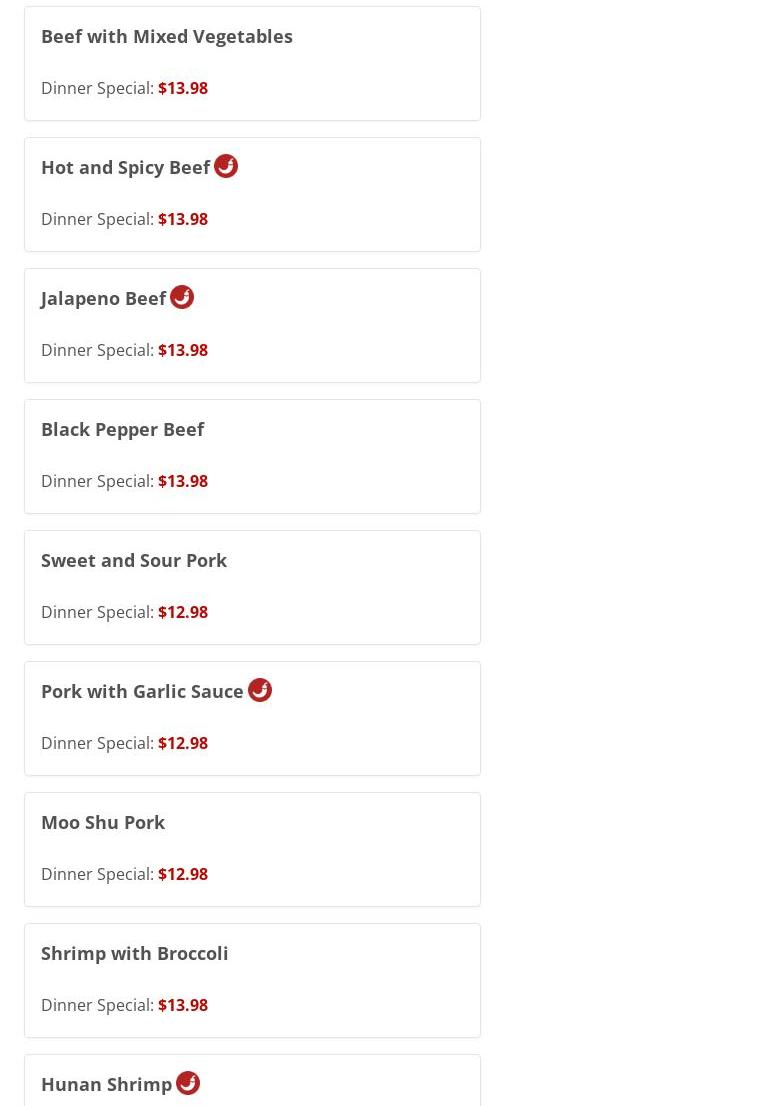This screenshot has width=770, height=1106.
Task: Click Dinner Special price under Moo Shu Pork
Action: pyautogui.click(x=183, y=874)
